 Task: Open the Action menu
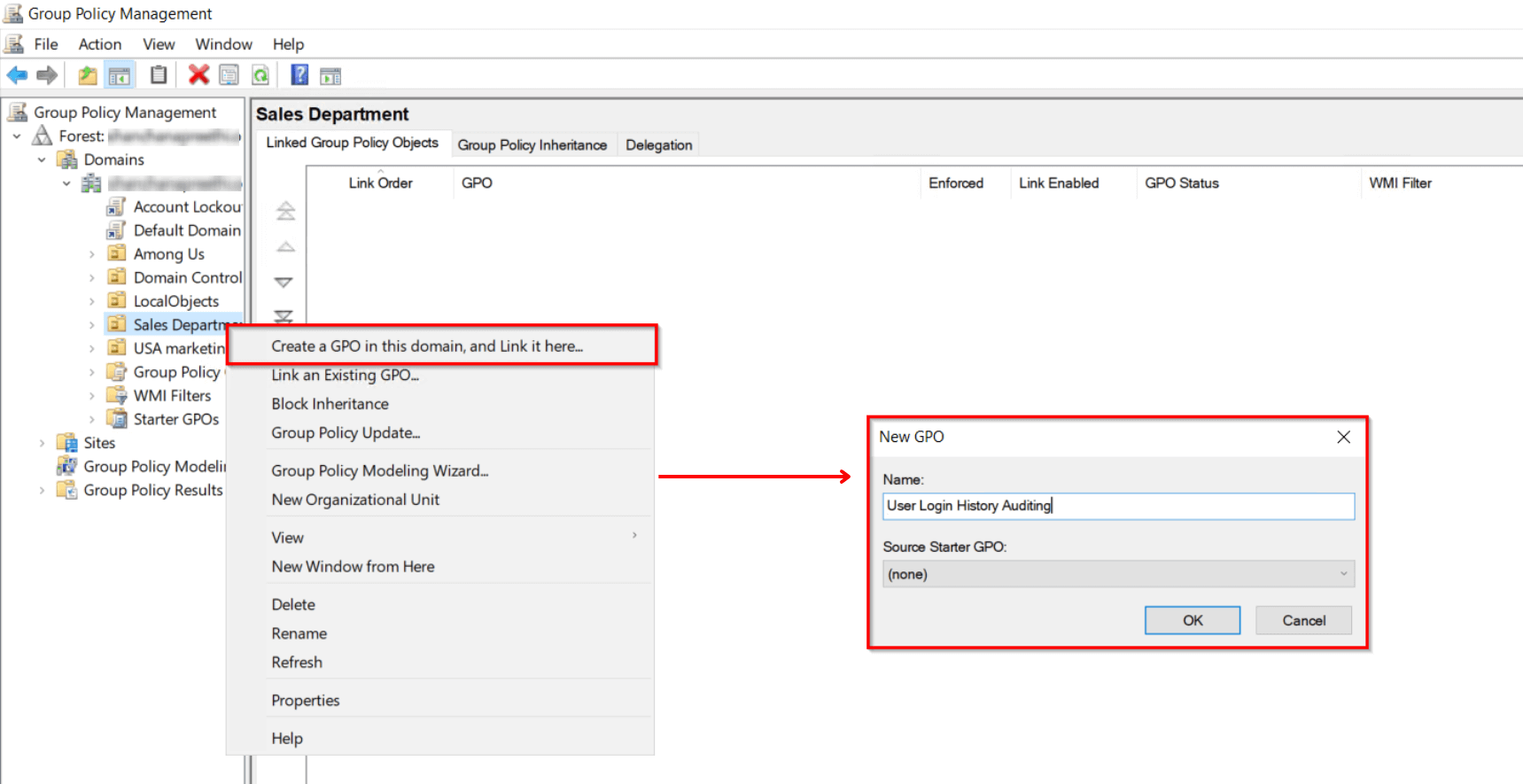click(x=99, y=44)
